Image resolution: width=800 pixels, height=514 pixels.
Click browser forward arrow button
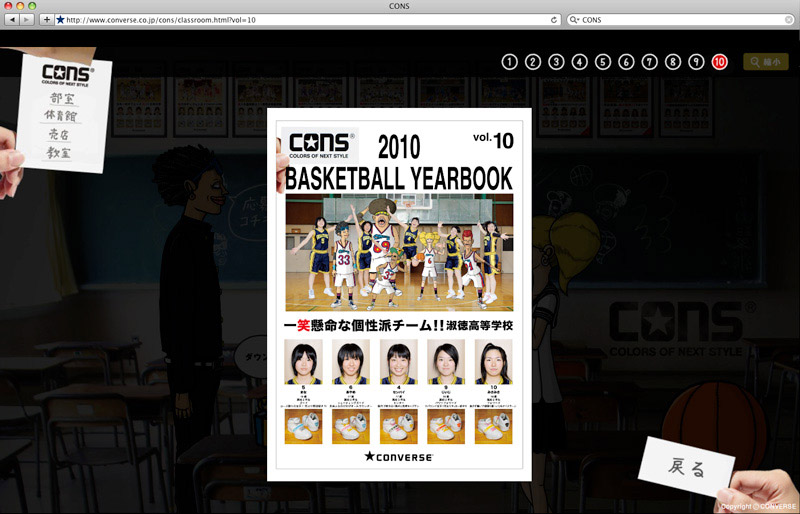pos(27,20)
